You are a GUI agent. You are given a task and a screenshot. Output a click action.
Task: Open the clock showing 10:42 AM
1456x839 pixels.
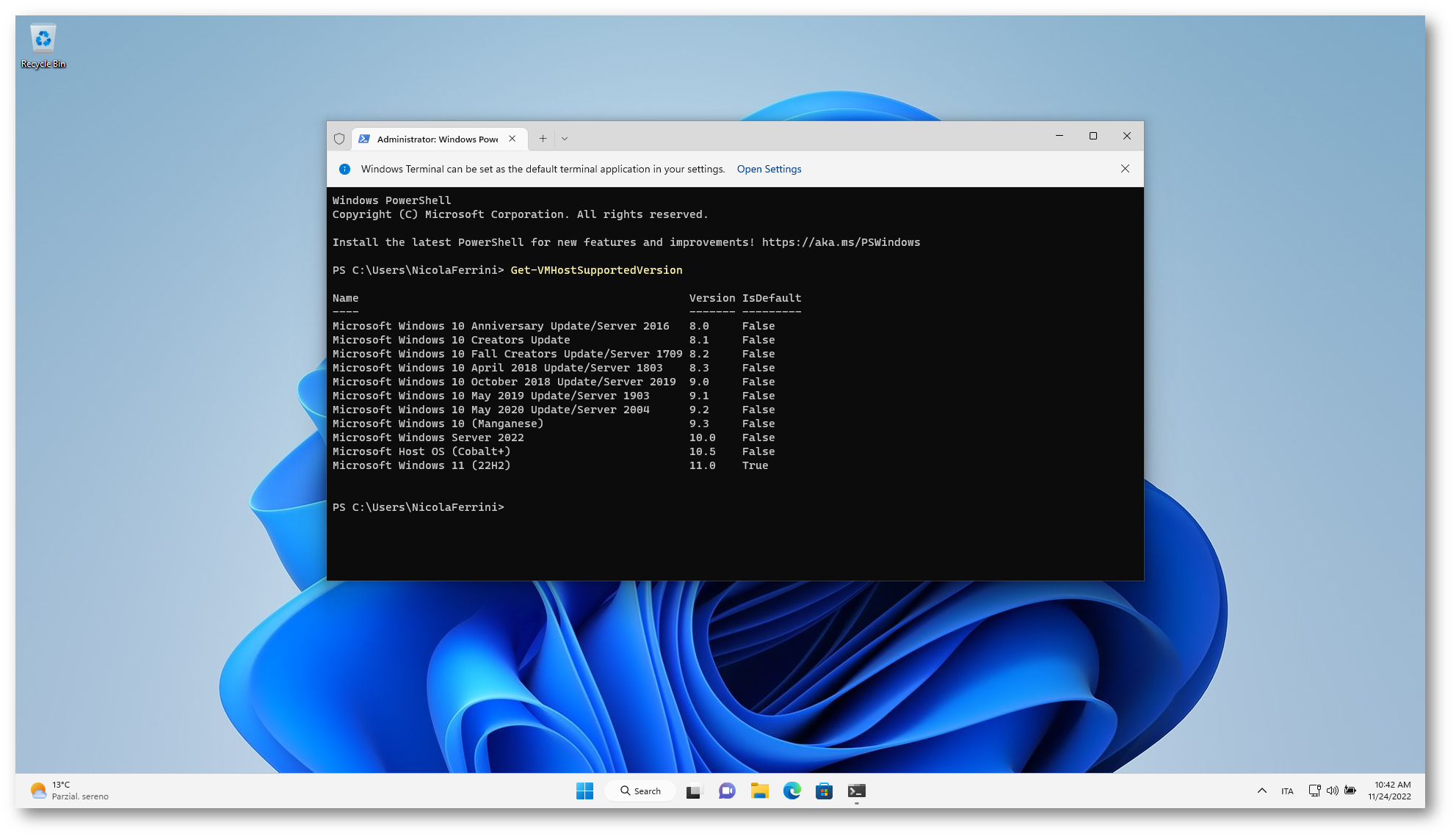1390,791
